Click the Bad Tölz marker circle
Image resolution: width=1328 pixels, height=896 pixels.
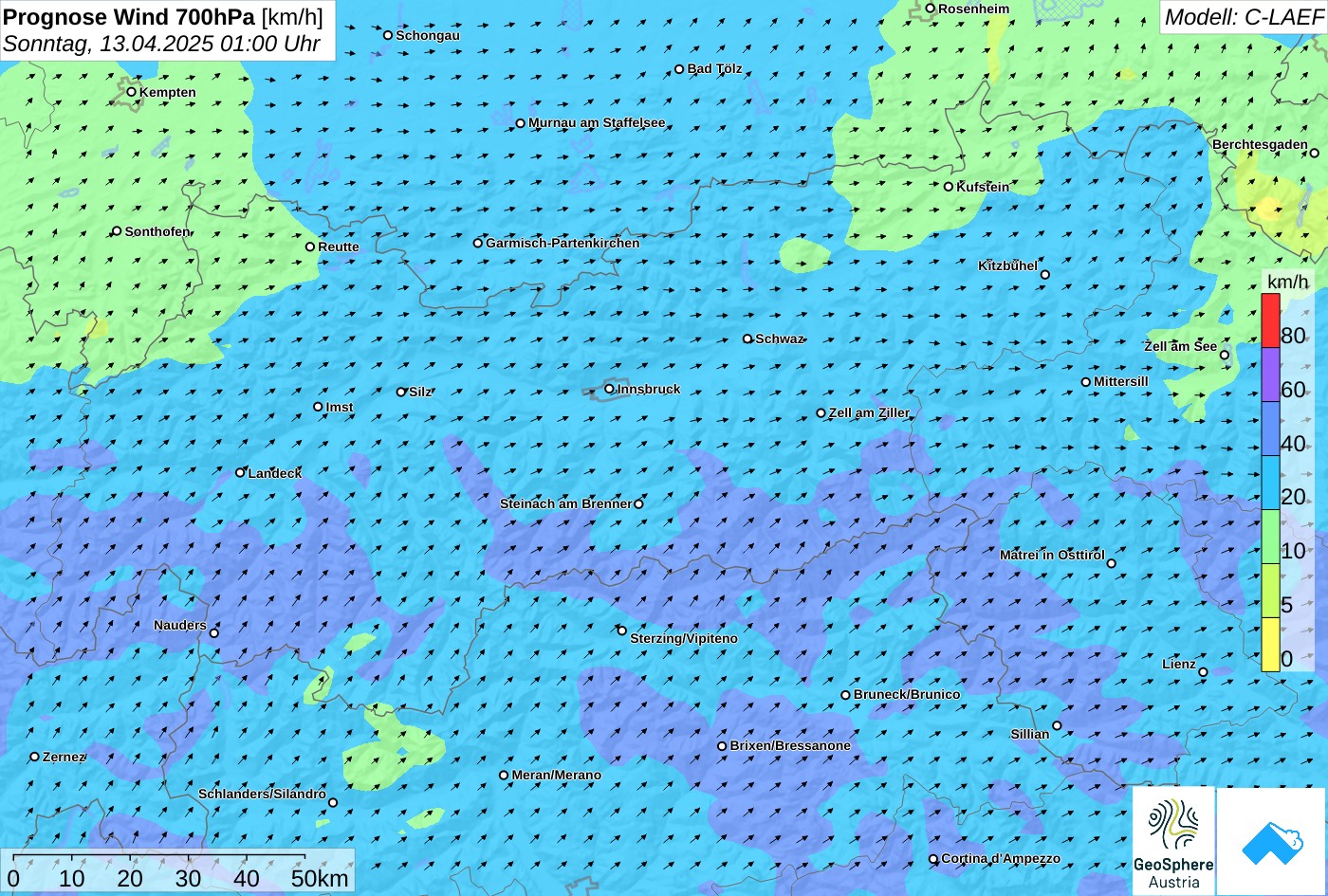[x=679, y=69]
